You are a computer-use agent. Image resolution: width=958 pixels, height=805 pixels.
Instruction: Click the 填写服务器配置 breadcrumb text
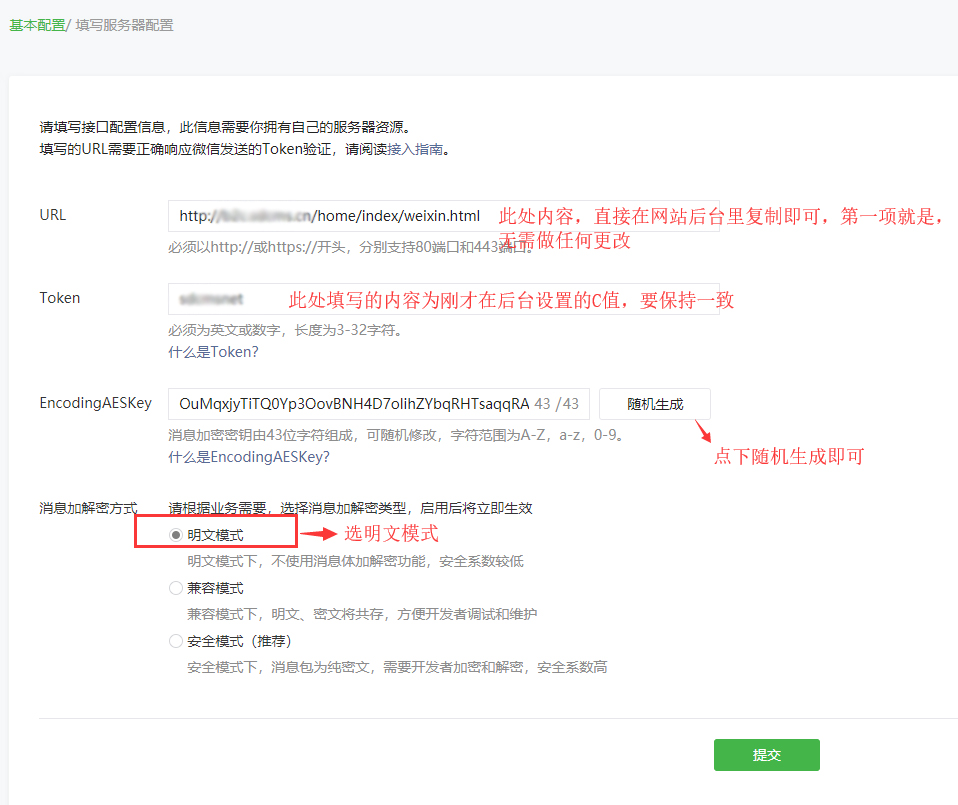tap(124, 25)
